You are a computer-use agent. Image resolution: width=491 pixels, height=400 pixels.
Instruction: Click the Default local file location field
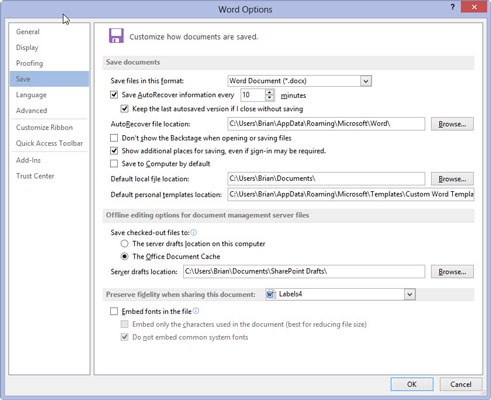(x=326, y=179)
